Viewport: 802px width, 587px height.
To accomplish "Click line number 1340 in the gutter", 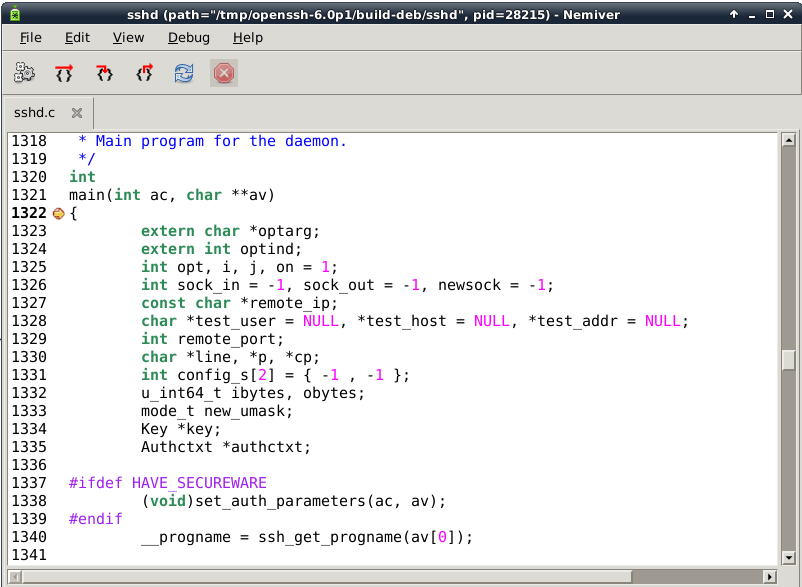I will tap(29, 537).
